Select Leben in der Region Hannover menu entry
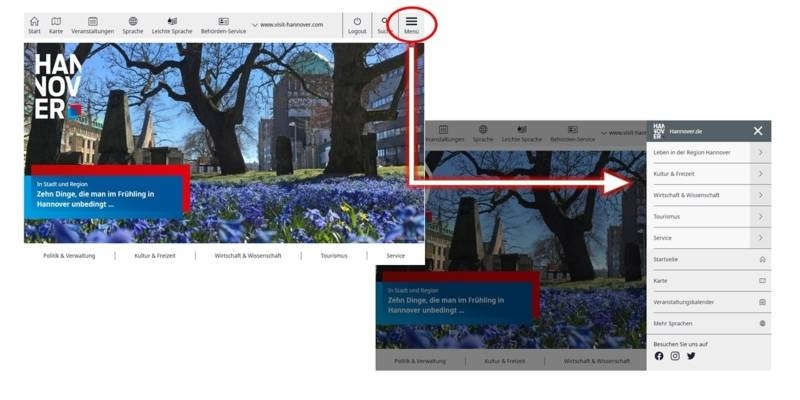 pos(691,153)
